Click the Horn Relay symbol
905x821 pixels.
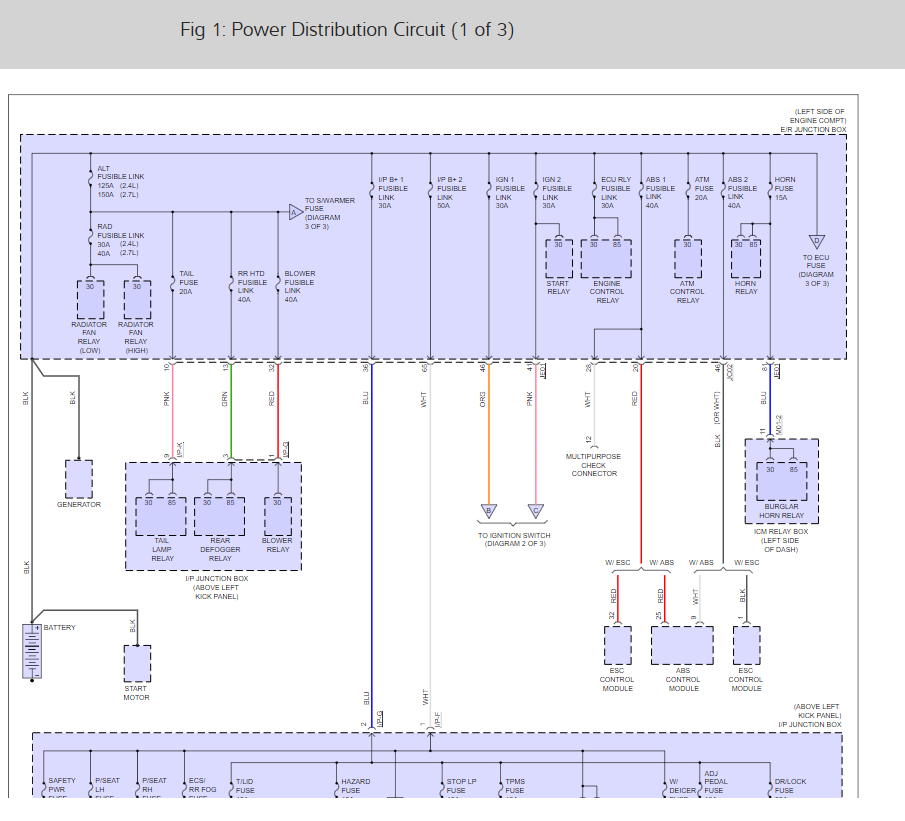[x=746, y=258]
